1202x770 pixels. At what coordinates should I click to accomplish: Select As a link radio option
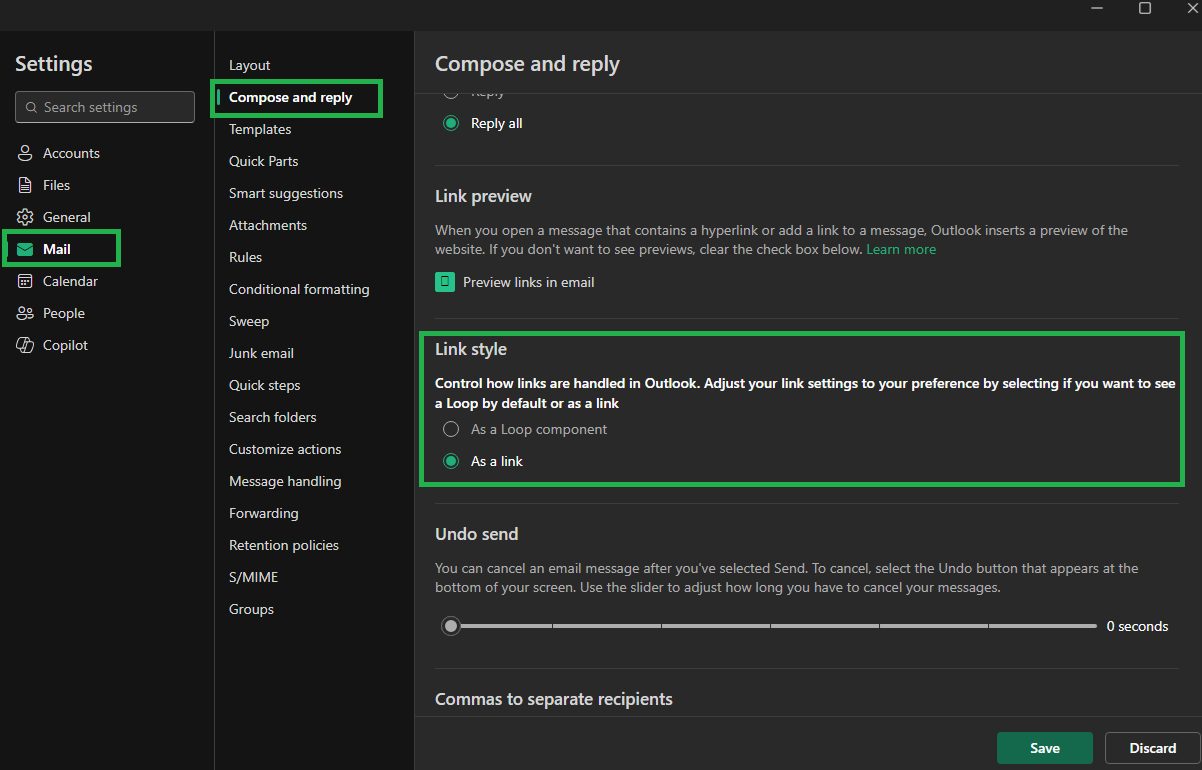point(451,461)
